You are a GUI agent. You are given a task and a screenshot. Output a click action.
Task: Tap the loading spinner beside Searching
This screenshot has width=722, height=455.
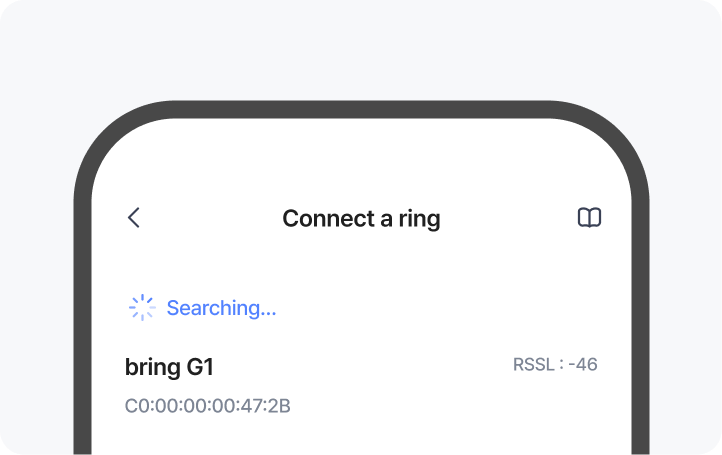[x=142, y=308]
